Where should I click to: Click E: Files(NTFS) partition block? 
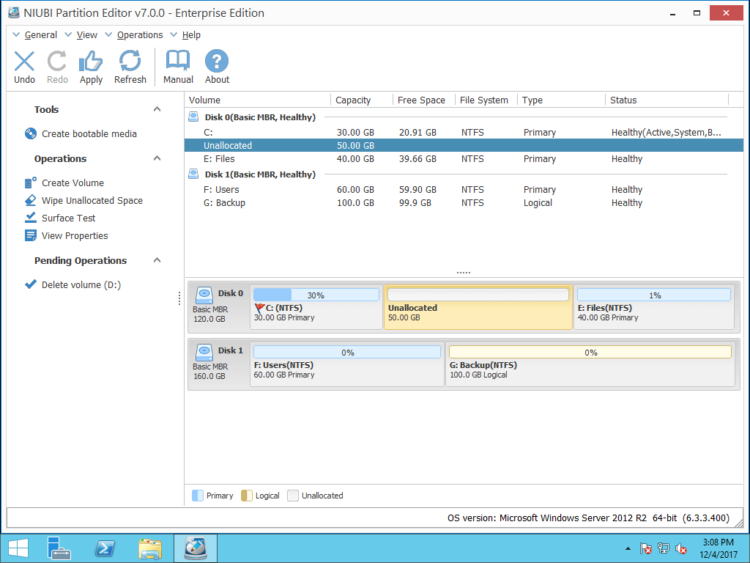click(654, 308)
